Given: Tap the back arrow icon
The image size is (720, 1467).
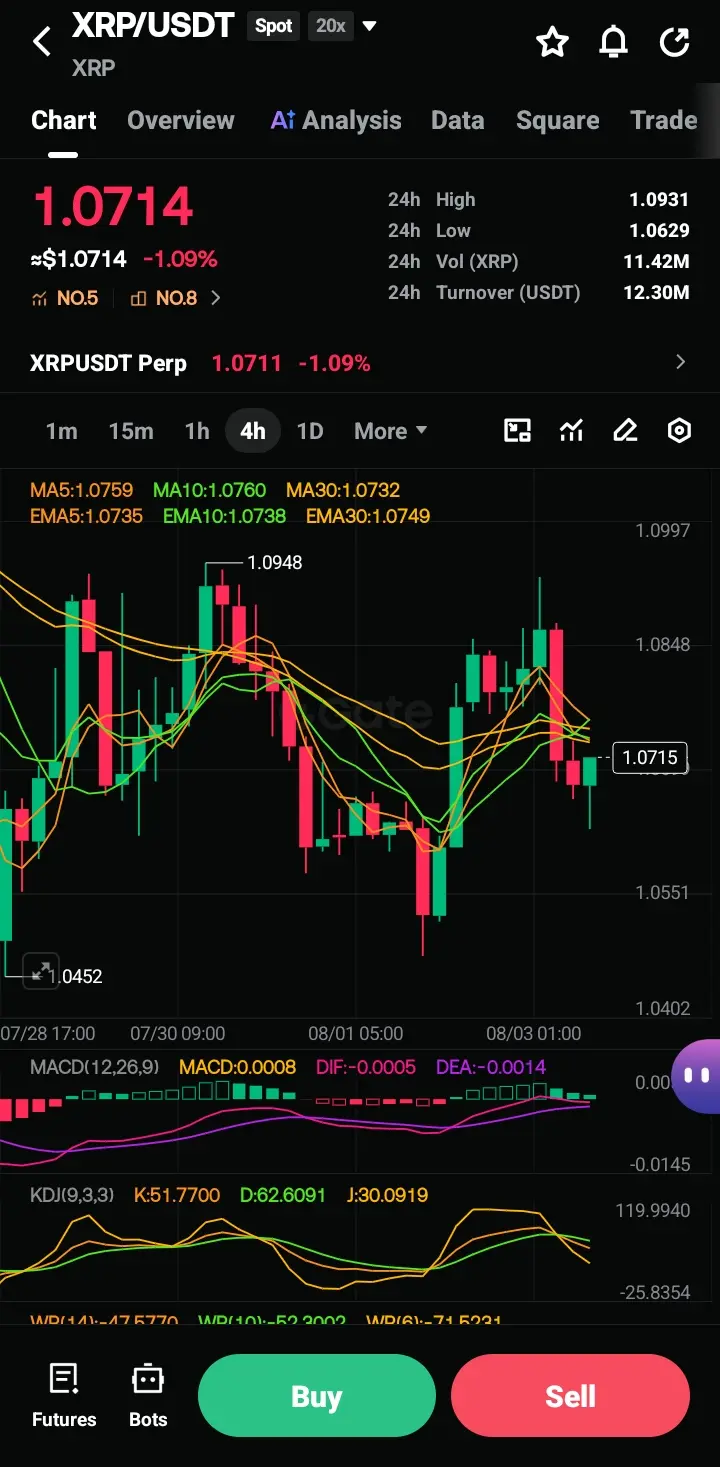Looking at the screenshot, I should click(41, 42).
